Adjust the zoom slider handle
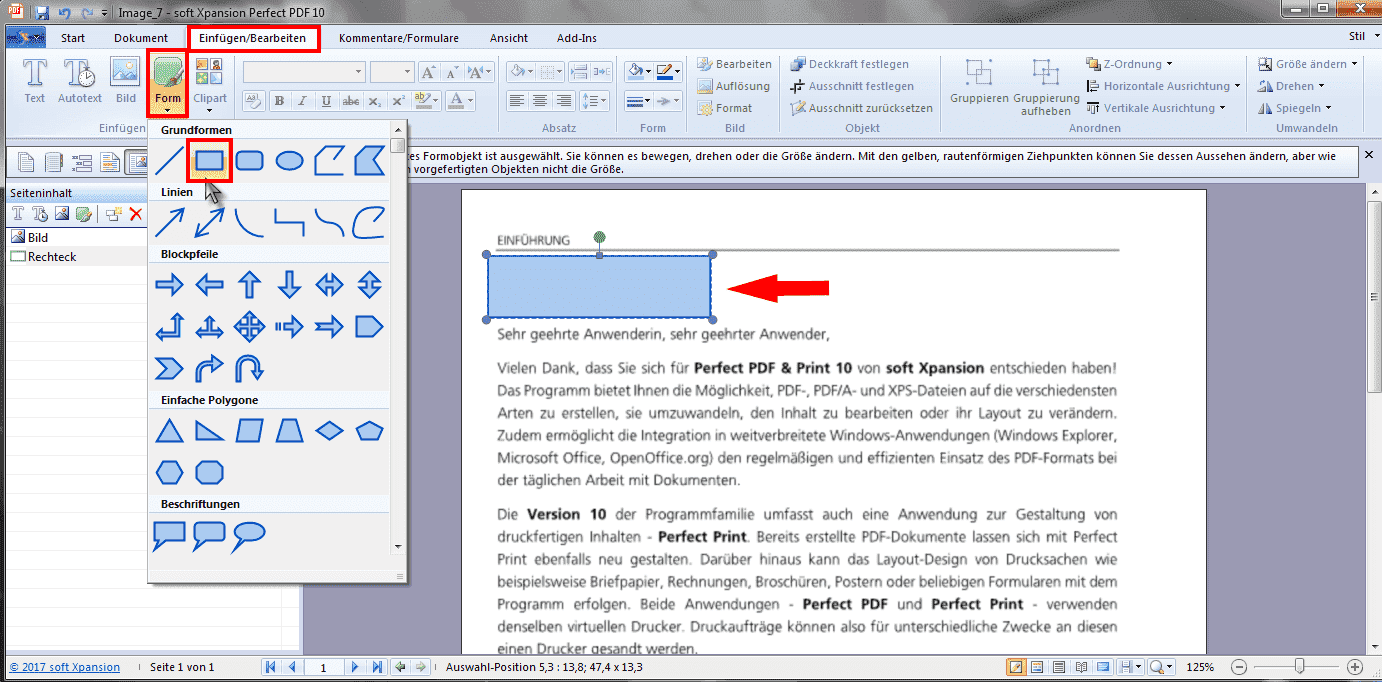This screenshot has width=1382, height=682. tap(1299, 667)
